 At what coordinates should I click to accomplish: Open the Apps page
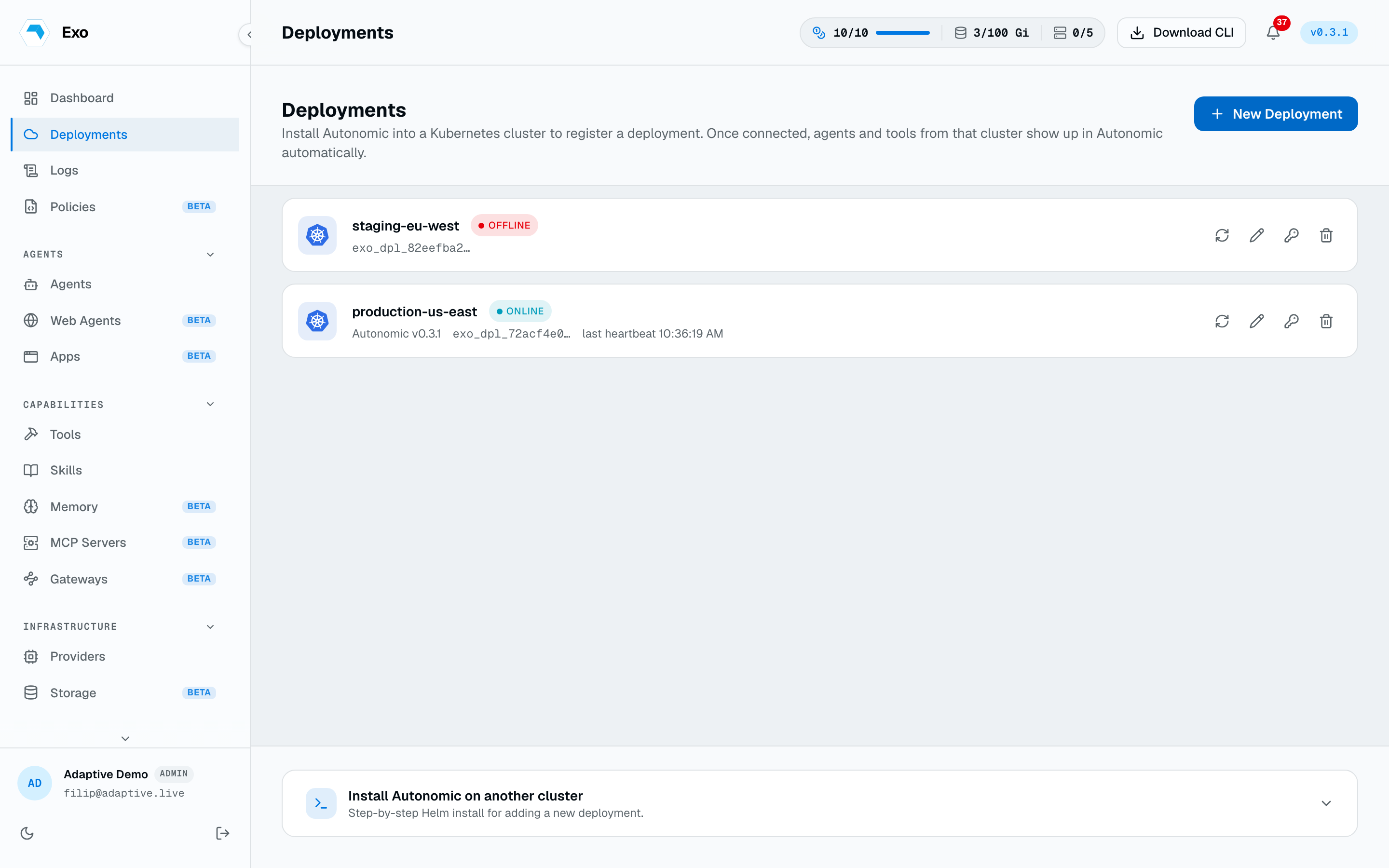click(124, 356)
